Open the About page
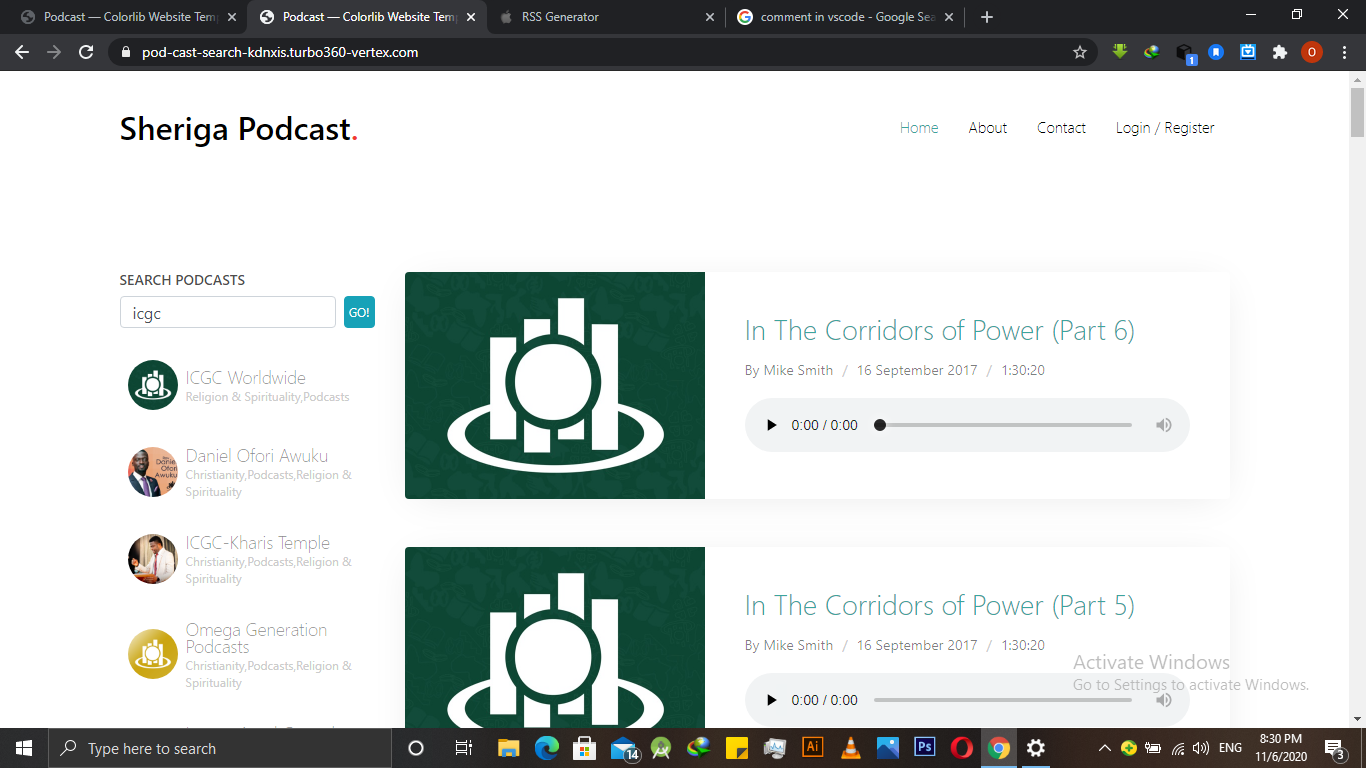This screenshot has width=1366, height=768. coord(987,128)
